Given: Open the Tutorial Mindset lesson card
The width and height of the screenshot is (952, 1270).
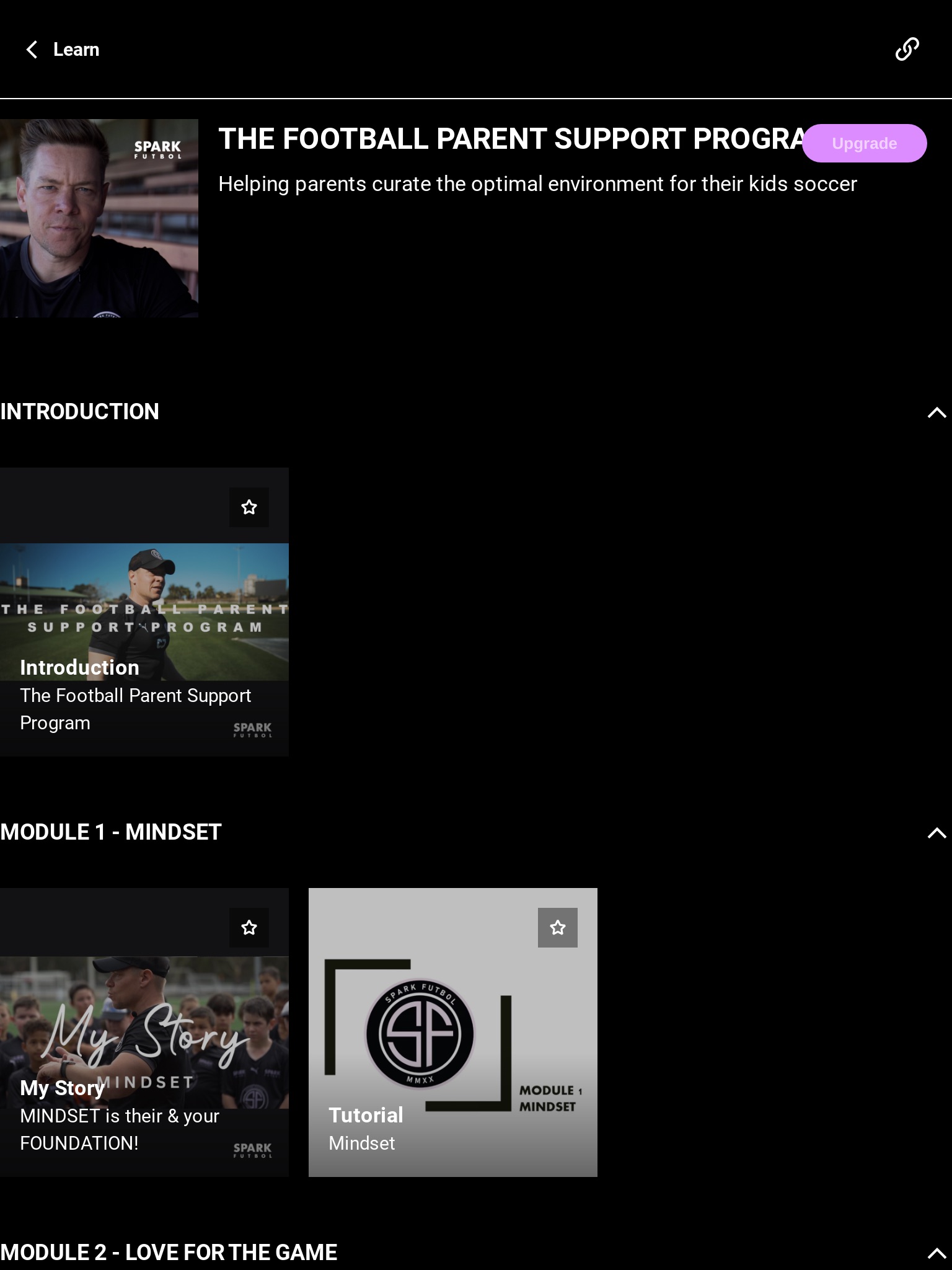Looking at the screenshot, I should point(453,1032).
